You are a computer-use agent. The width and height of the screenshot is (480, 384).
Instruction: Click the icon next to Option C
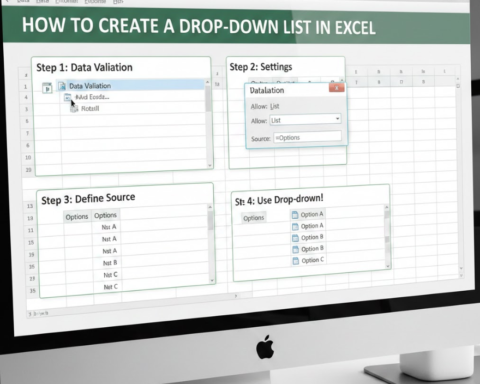tap(295, 261)
